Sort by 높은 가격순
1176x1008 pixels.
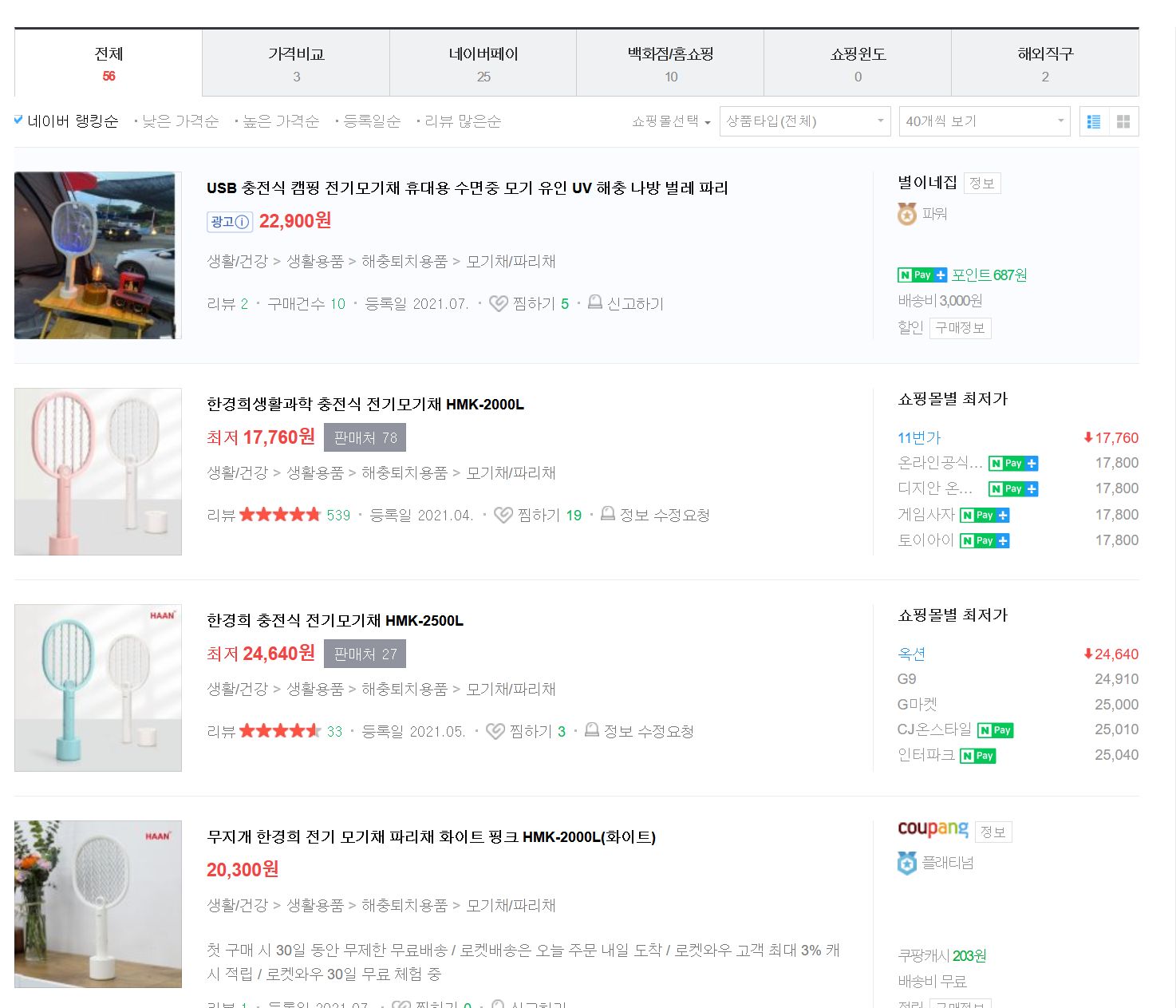pyautogui.click(x=280, y=121)
